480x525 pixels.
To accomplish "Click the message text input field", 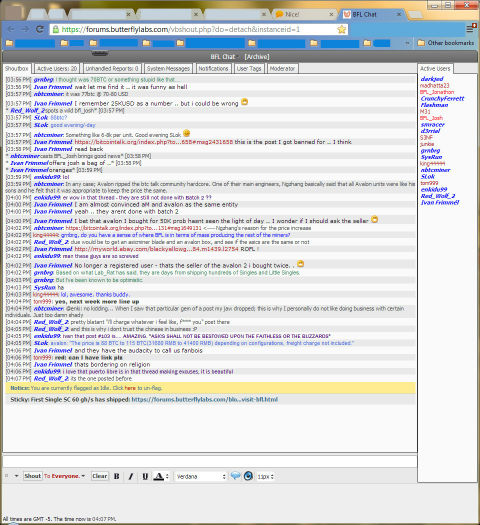I will [x=210, y=461].
